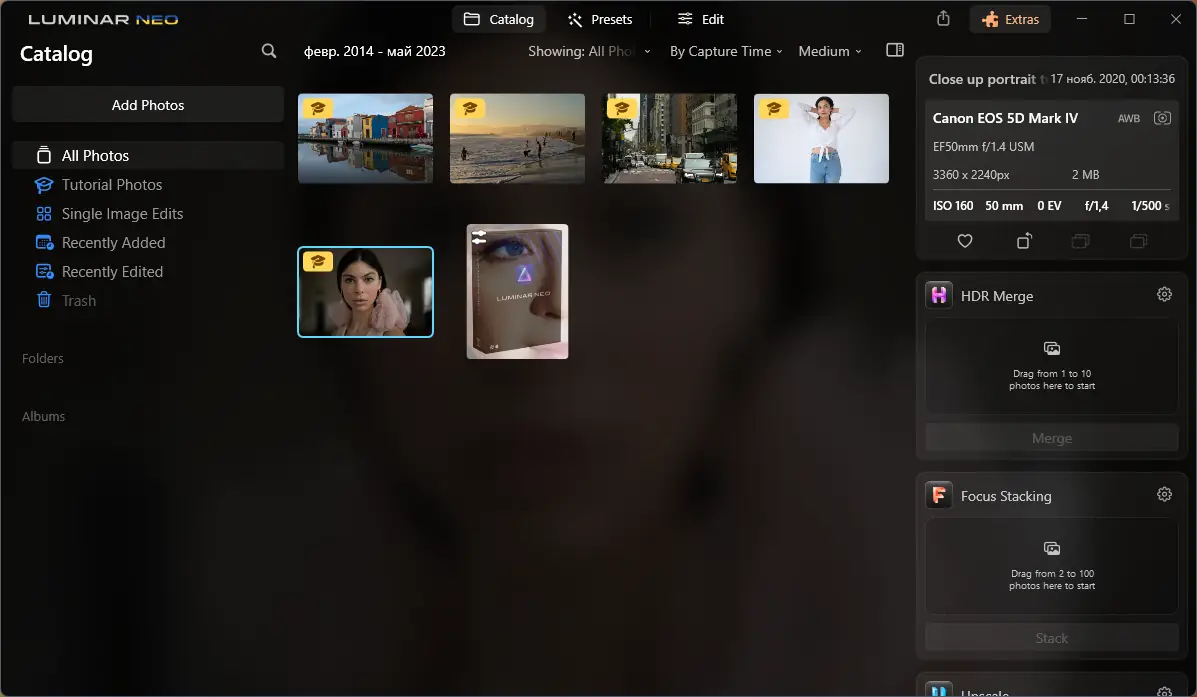Click the Albums section label
The height and width of the screenshot is (697, 1197).
44,417
